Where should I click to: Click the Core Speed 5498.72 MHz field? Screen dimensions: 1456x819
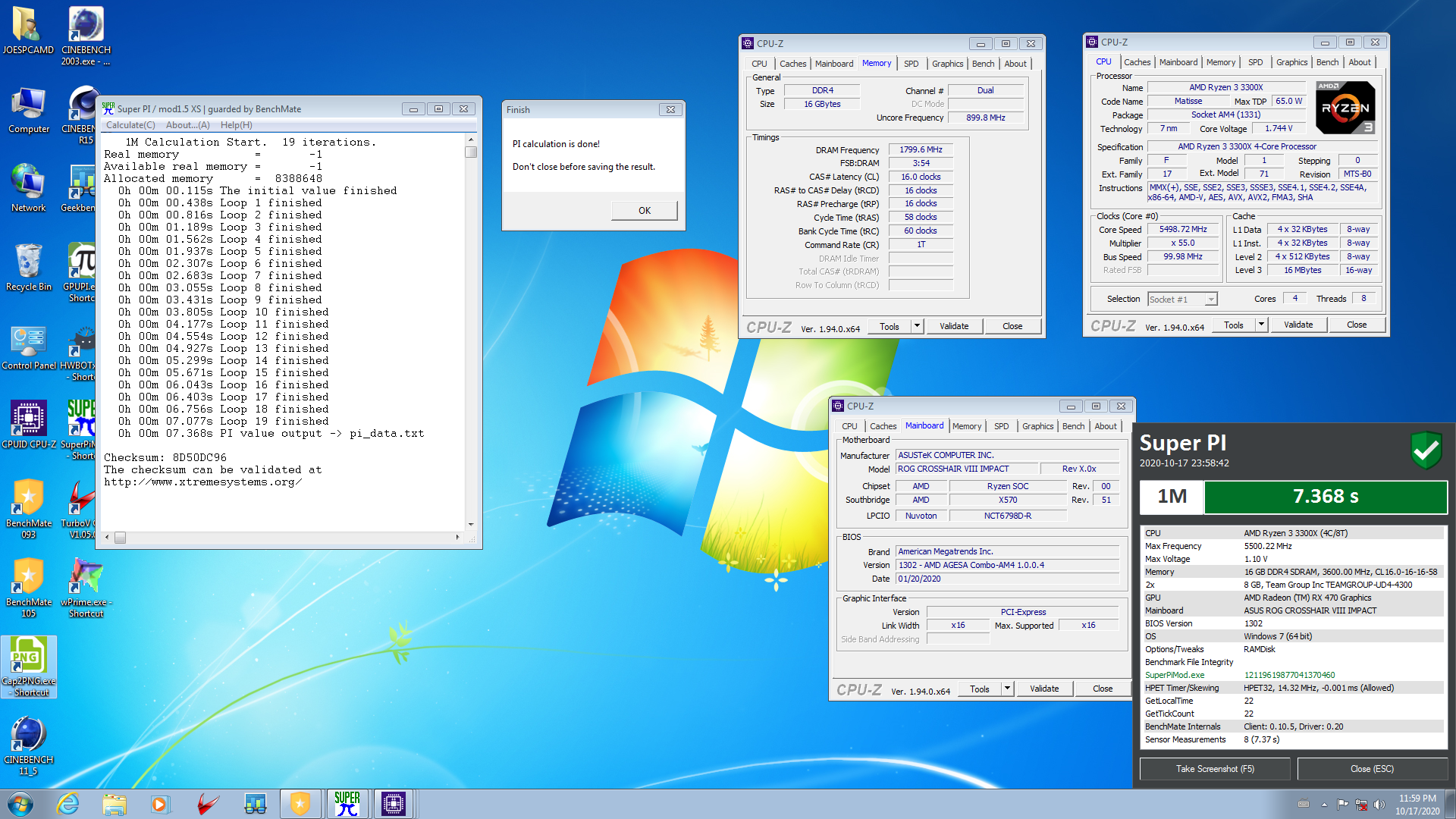[1182, 229]
